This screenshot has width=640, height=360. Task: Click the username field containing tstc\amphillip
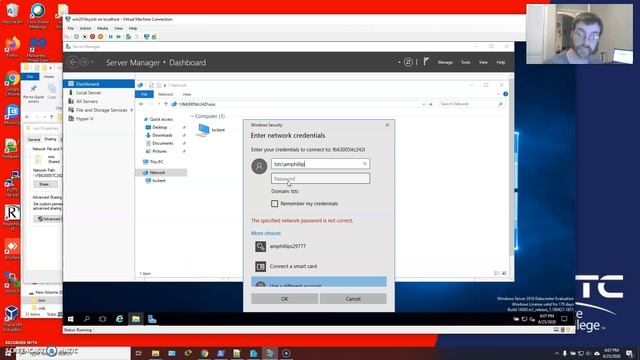point(320,164)
